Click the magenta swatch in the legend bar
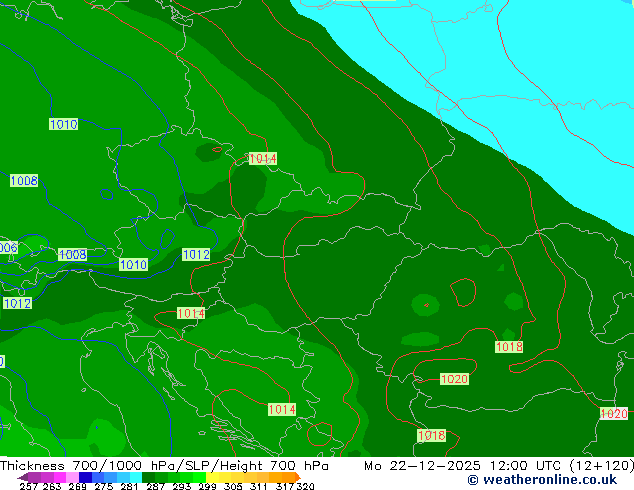 tap(60, 477)
